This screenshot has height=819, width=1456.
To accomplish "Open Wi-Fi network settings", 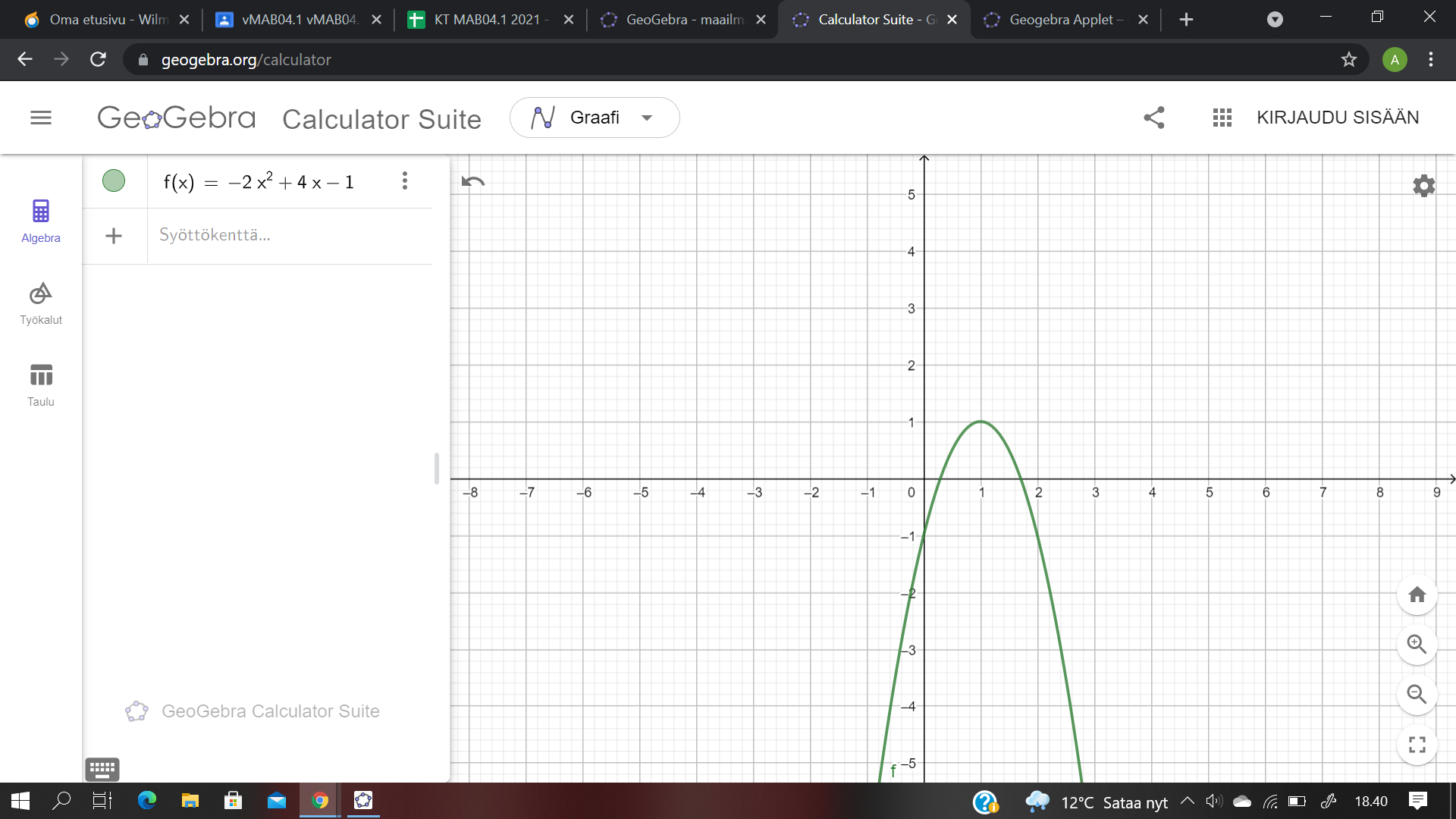I will pos(1270,801).
